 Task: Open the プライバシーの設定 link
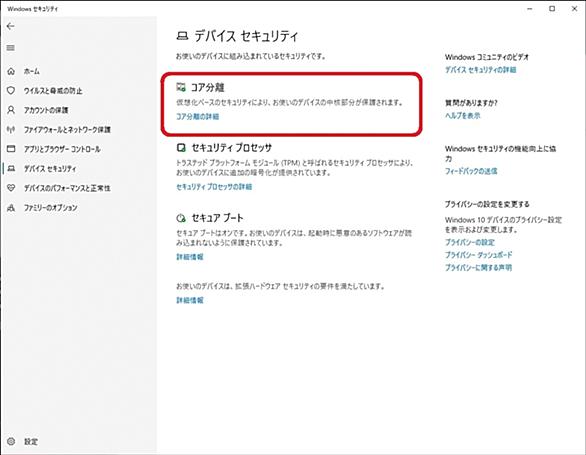click(470, 242)
